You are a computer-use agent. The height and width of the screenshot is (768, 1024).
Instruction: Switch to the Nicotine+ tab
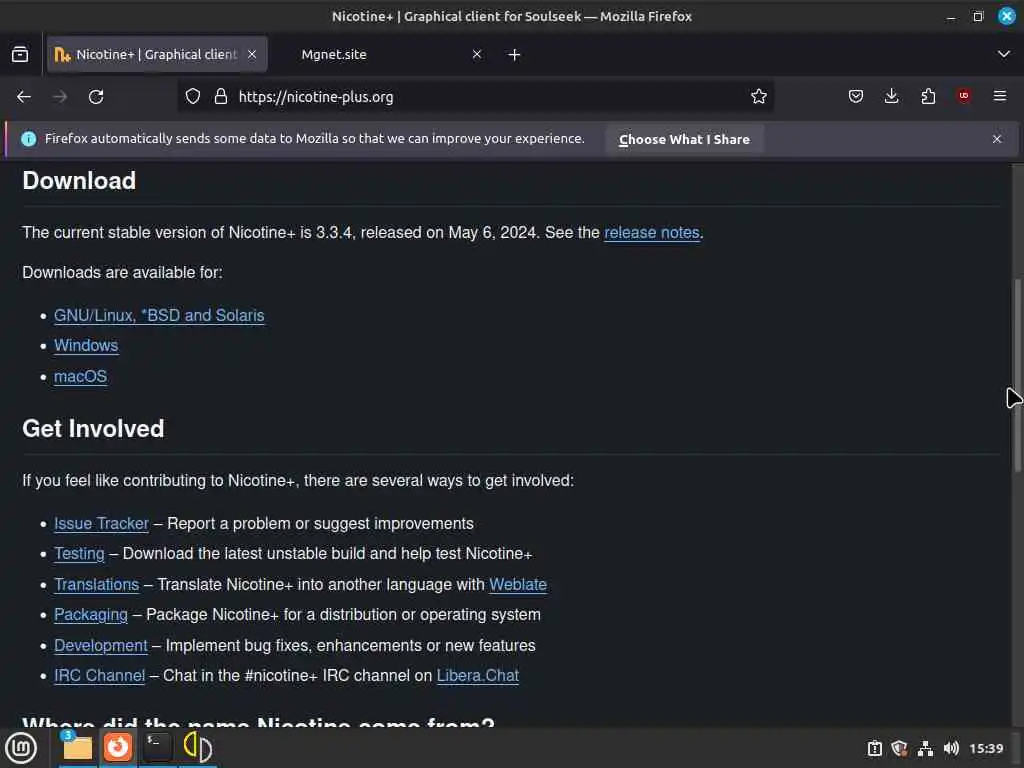tap(157, 54)
